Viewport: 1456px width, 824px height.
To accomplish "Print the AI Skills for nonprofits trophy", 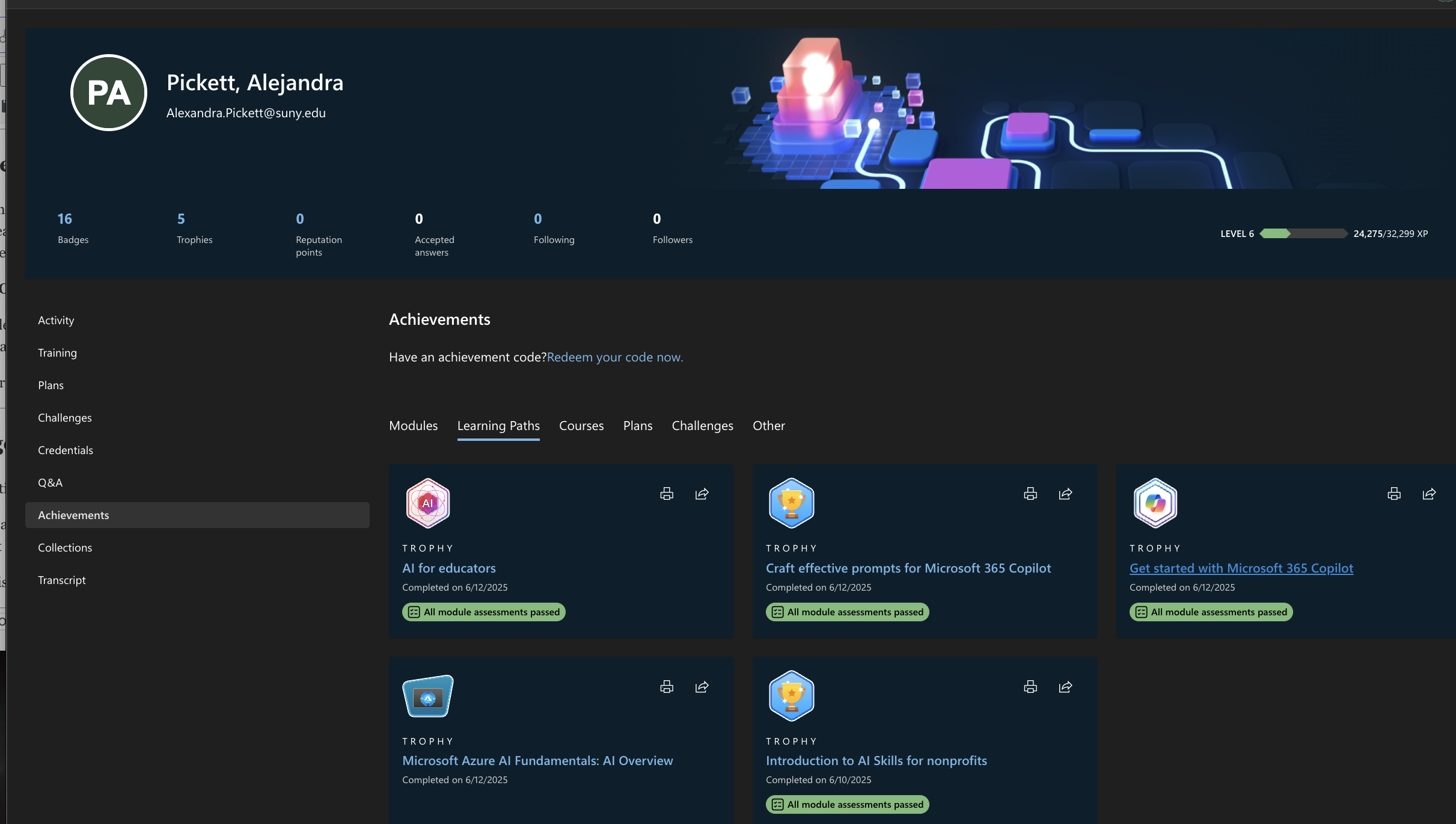I will pos(1030,687).
